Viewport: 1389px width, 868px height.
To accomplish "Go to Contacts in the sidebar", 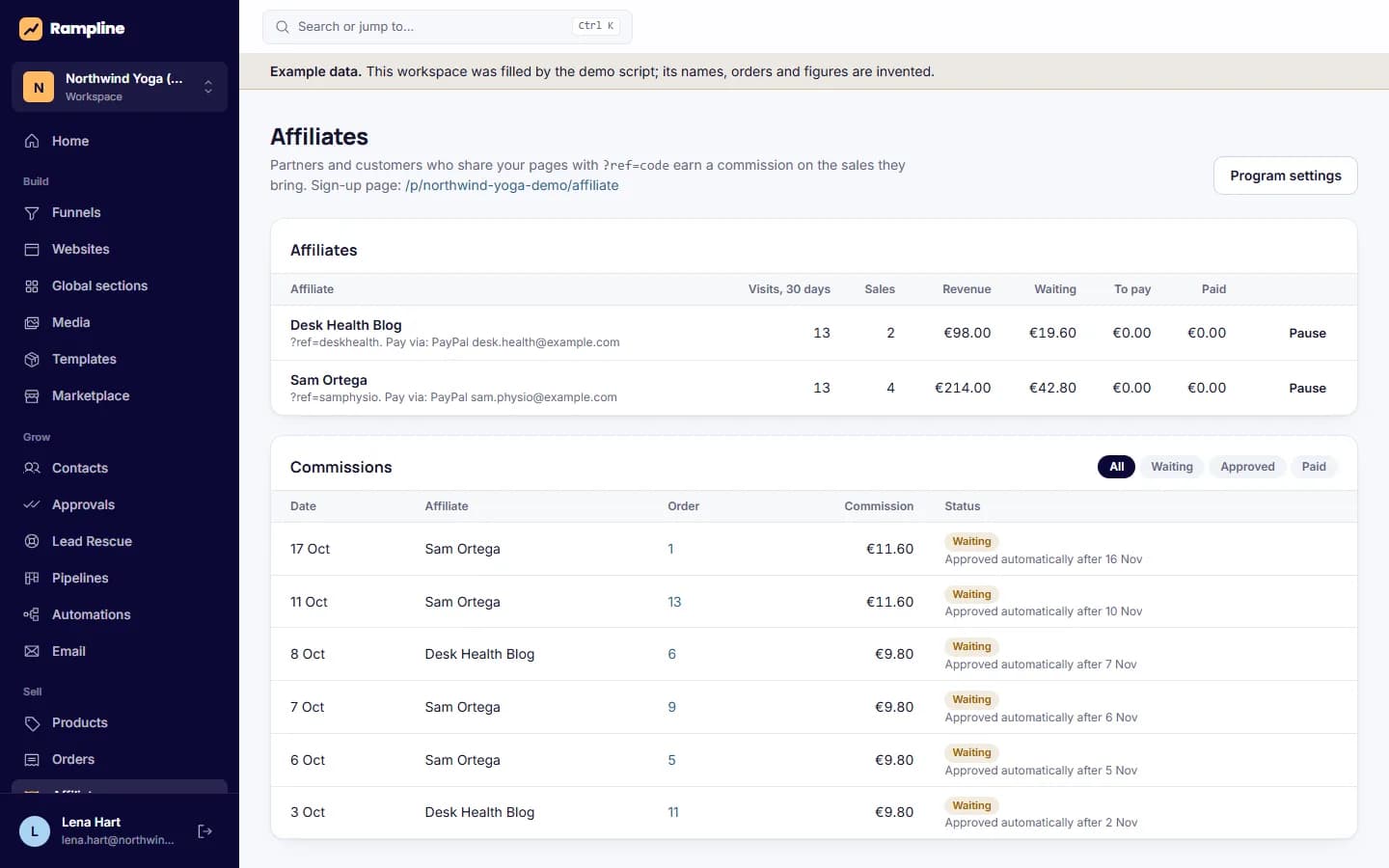I will pyautogui.click(x=120, y=468).
